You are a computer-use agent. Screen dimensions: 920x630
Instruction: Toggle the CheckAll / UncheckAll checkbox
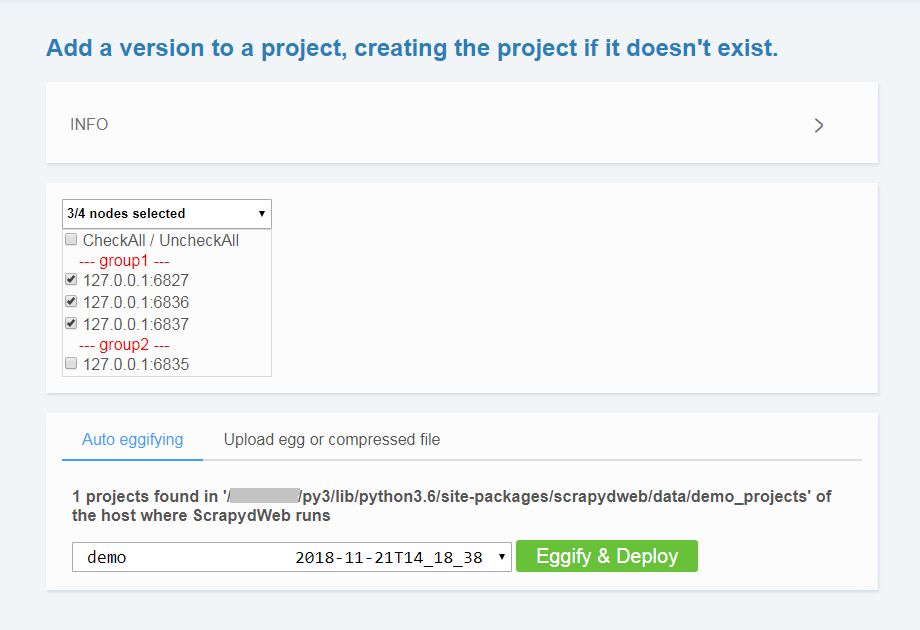point(71,240)
